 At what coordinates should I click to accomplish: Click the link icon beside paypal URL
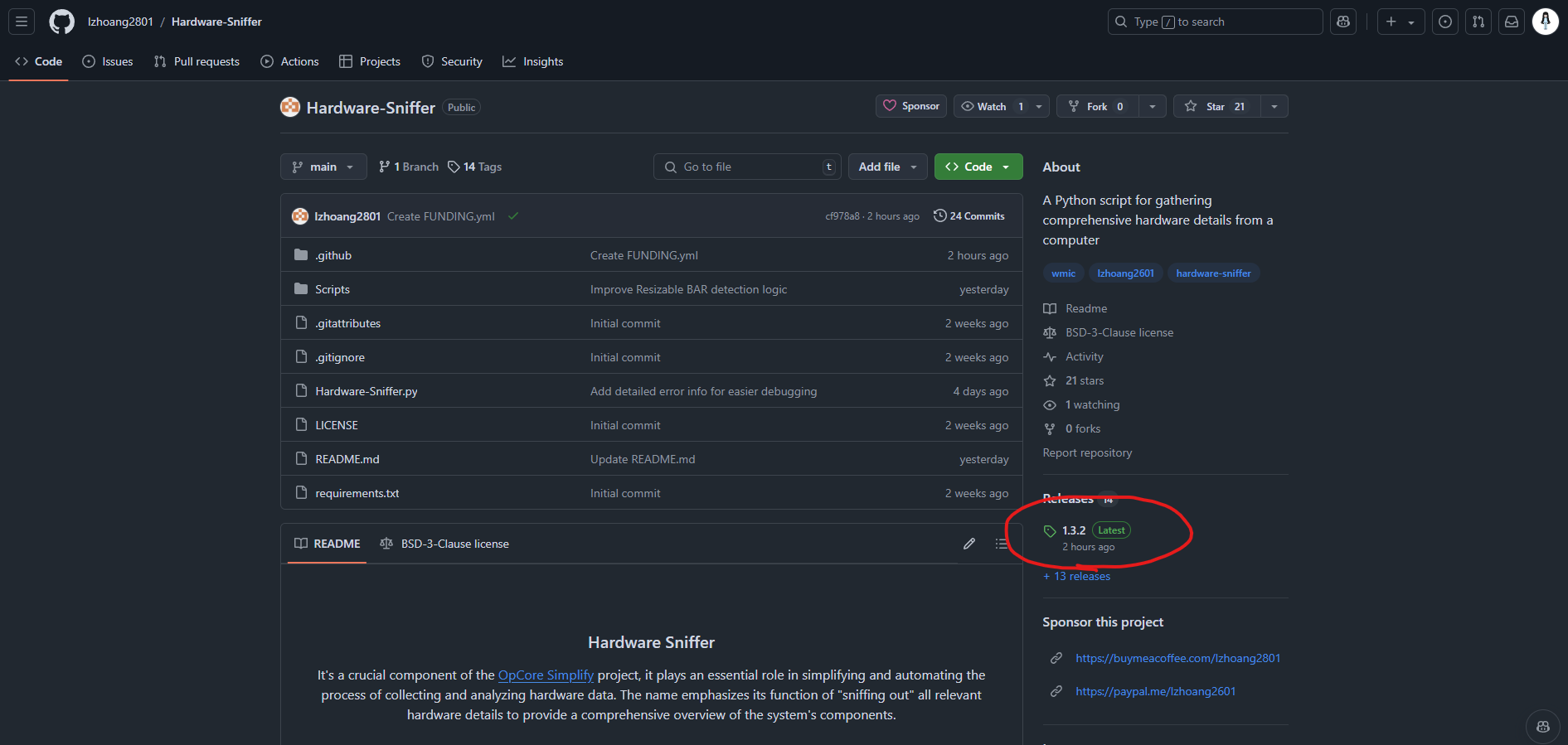[1056, 691]
